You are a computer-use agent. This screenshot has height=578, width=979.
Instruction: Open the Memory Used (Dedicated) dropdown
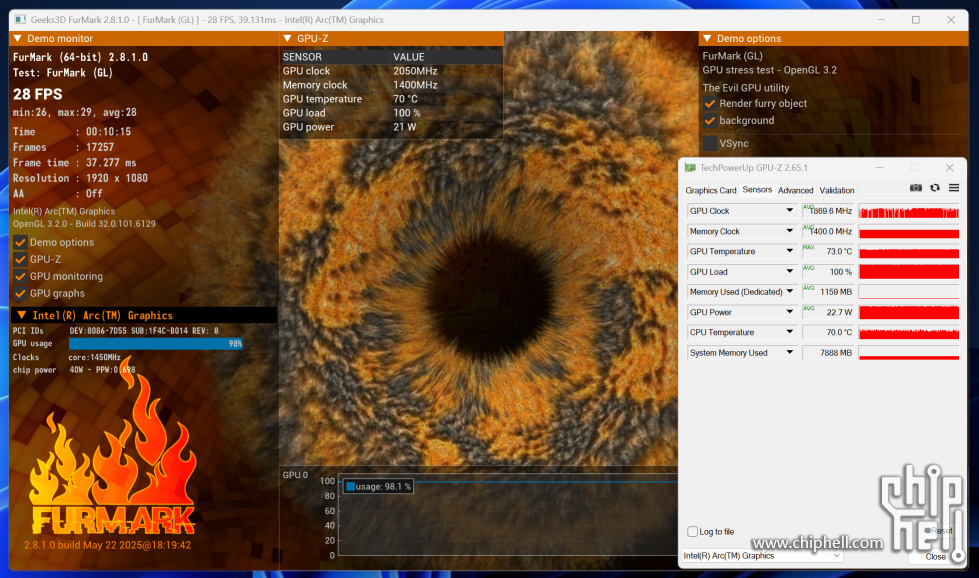790,291
